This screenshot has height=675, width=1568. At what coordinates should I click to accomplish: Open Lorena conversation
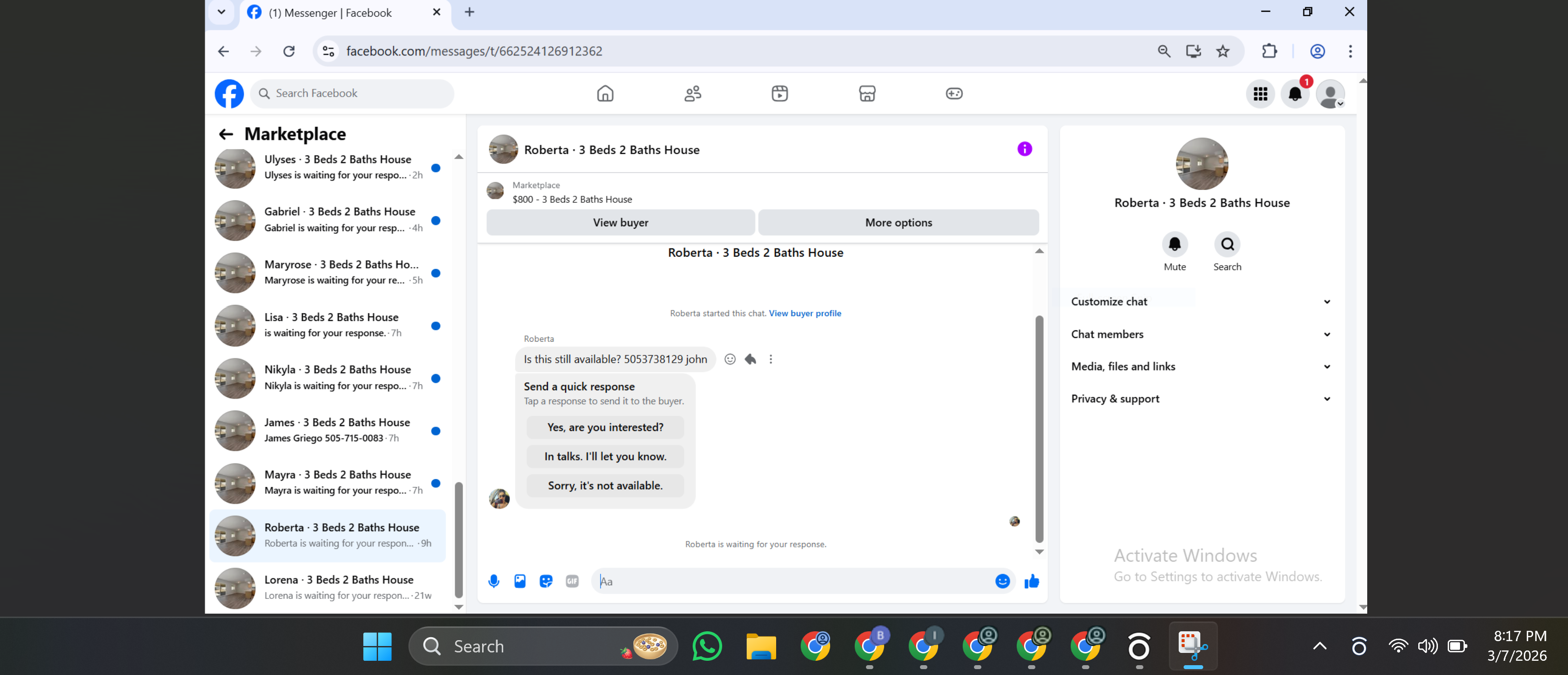coord(327,588)
